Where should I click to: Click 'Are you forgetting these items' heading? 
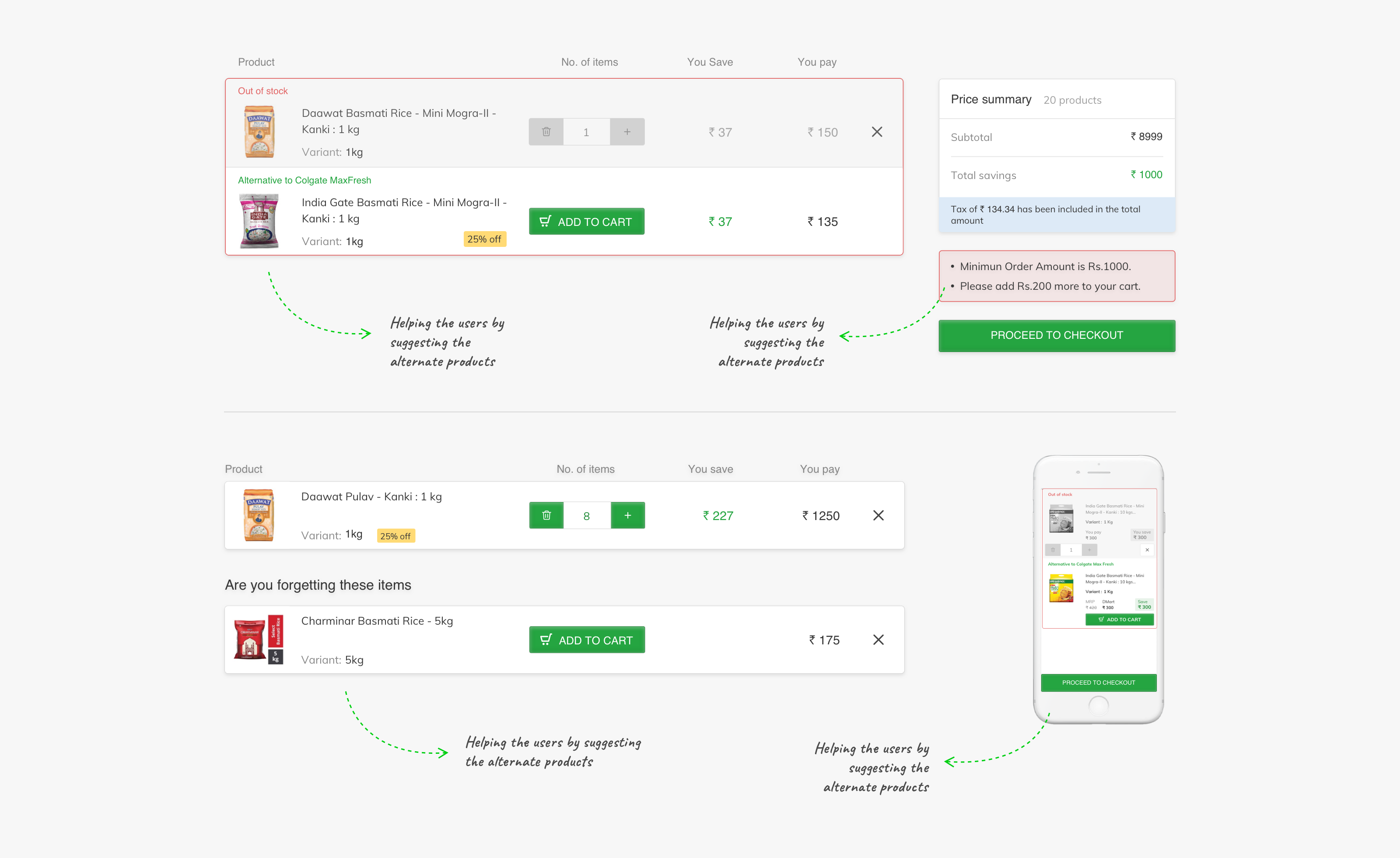[318, 584]
